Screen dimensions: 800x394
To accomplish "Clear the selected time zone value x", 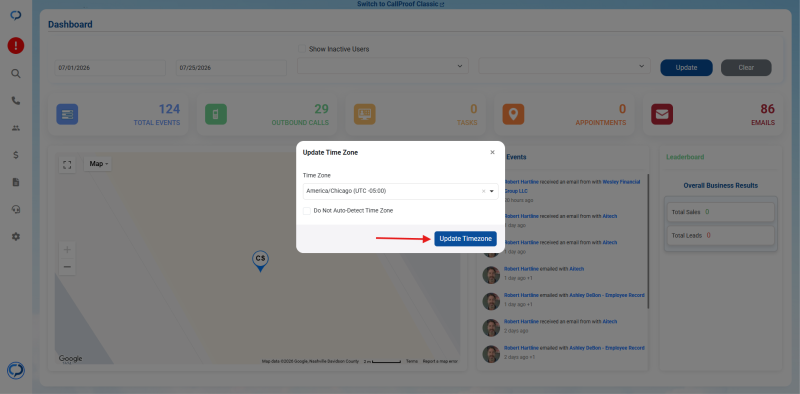I will tap(483, 191).
